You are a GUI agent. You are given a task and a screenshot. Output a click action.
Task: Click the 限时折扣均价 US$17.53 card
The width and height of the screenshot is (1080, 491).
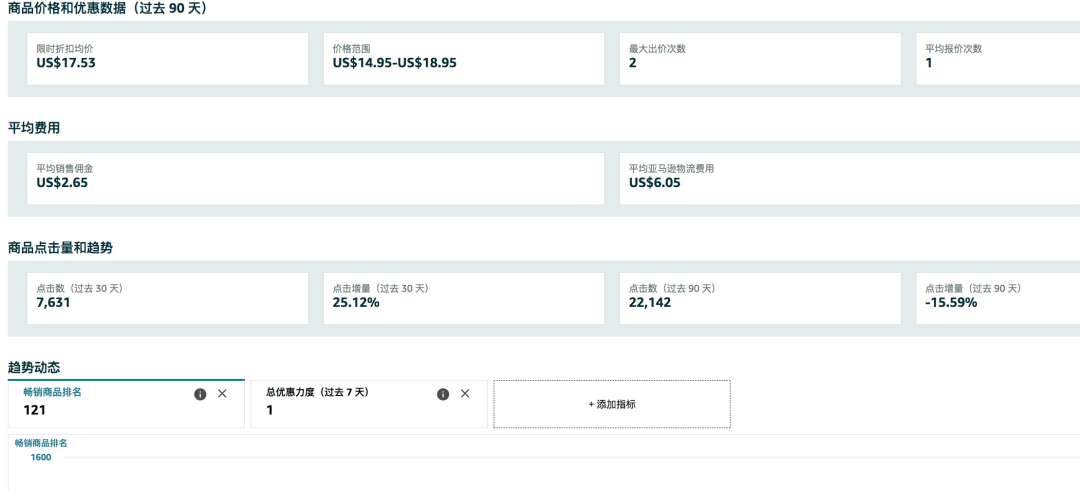click(x=167, y=59)
